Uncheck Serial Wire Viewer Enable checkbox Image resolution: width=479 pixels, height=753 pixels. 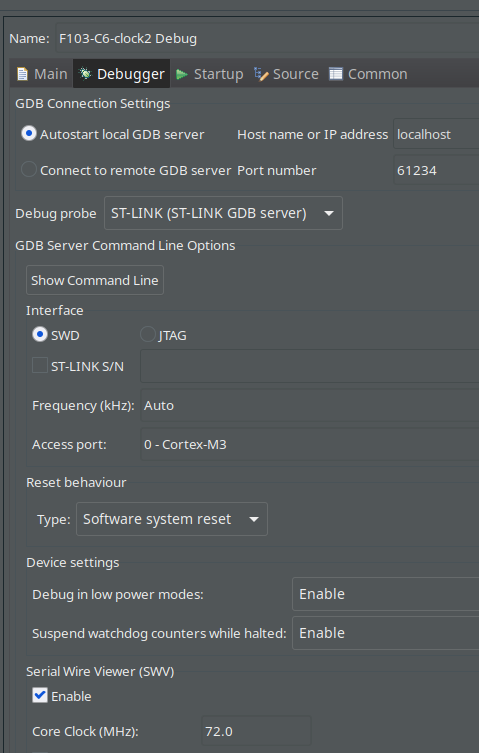click(40, 695)
